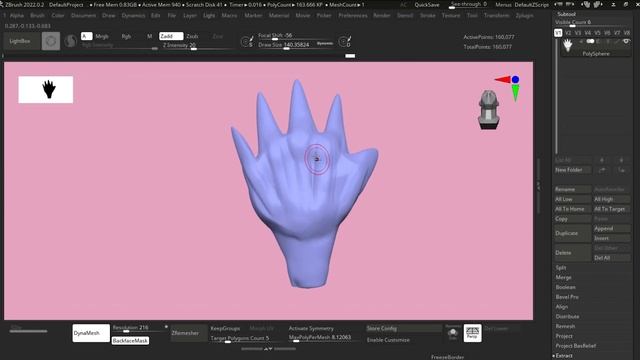Screen dimensions: 640x360
Task: Toggle the BackfaceMask button
Action: (130, 340)
